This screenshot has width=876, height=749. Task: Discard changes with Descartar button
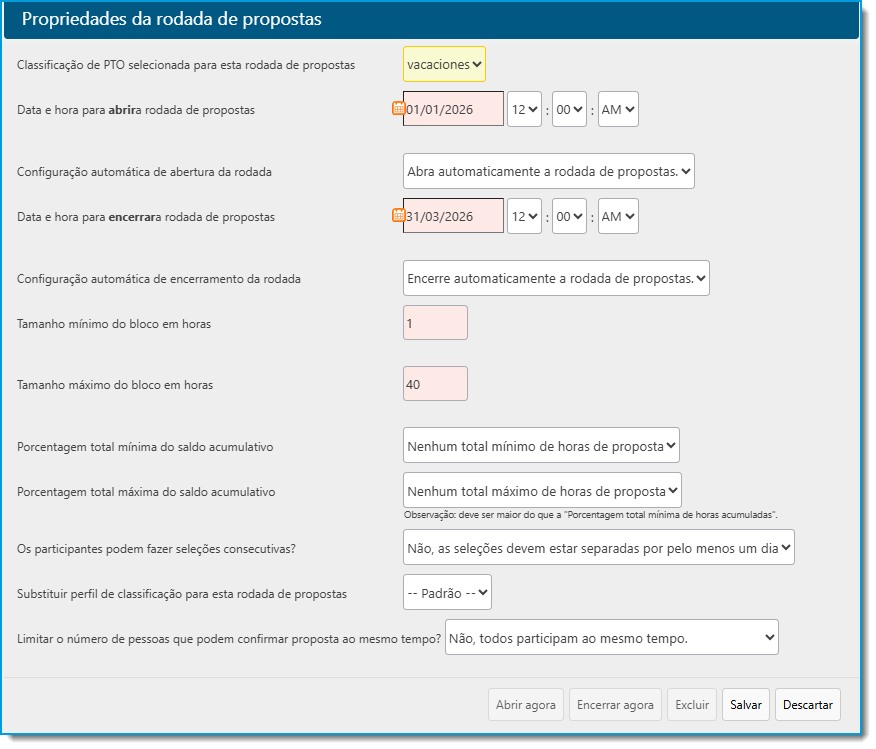pos(808,705)
